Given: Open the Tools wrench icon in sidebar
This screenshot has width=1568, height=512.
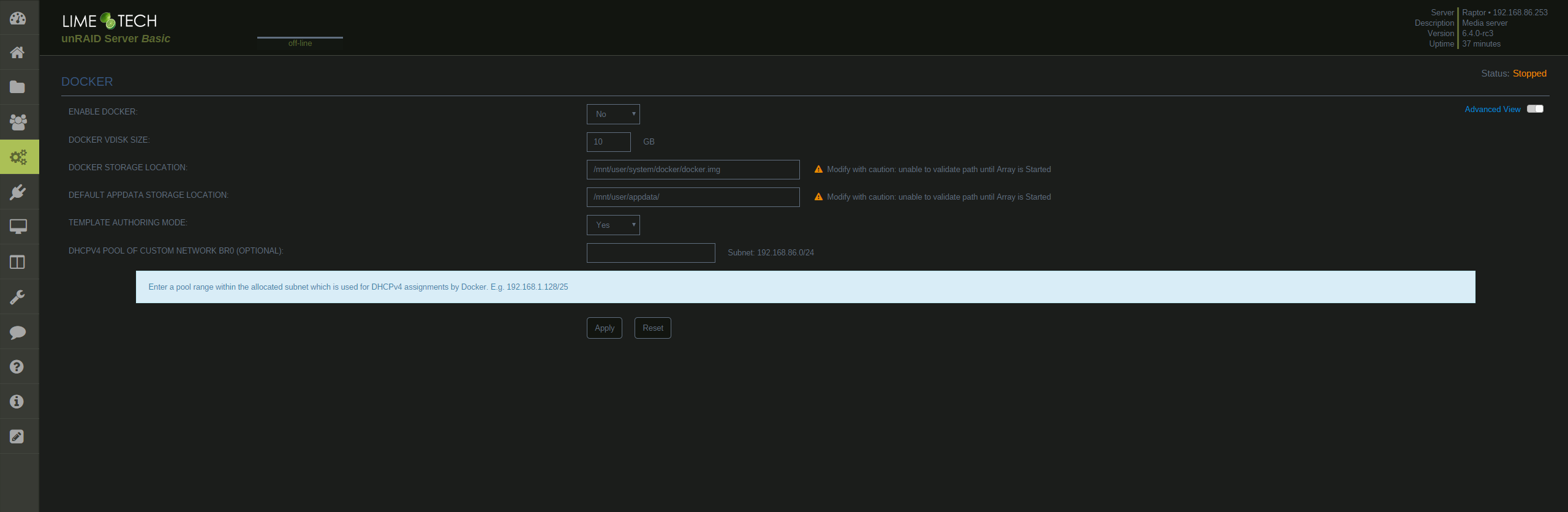Looking at the screenshot, I should pos(18,297).
